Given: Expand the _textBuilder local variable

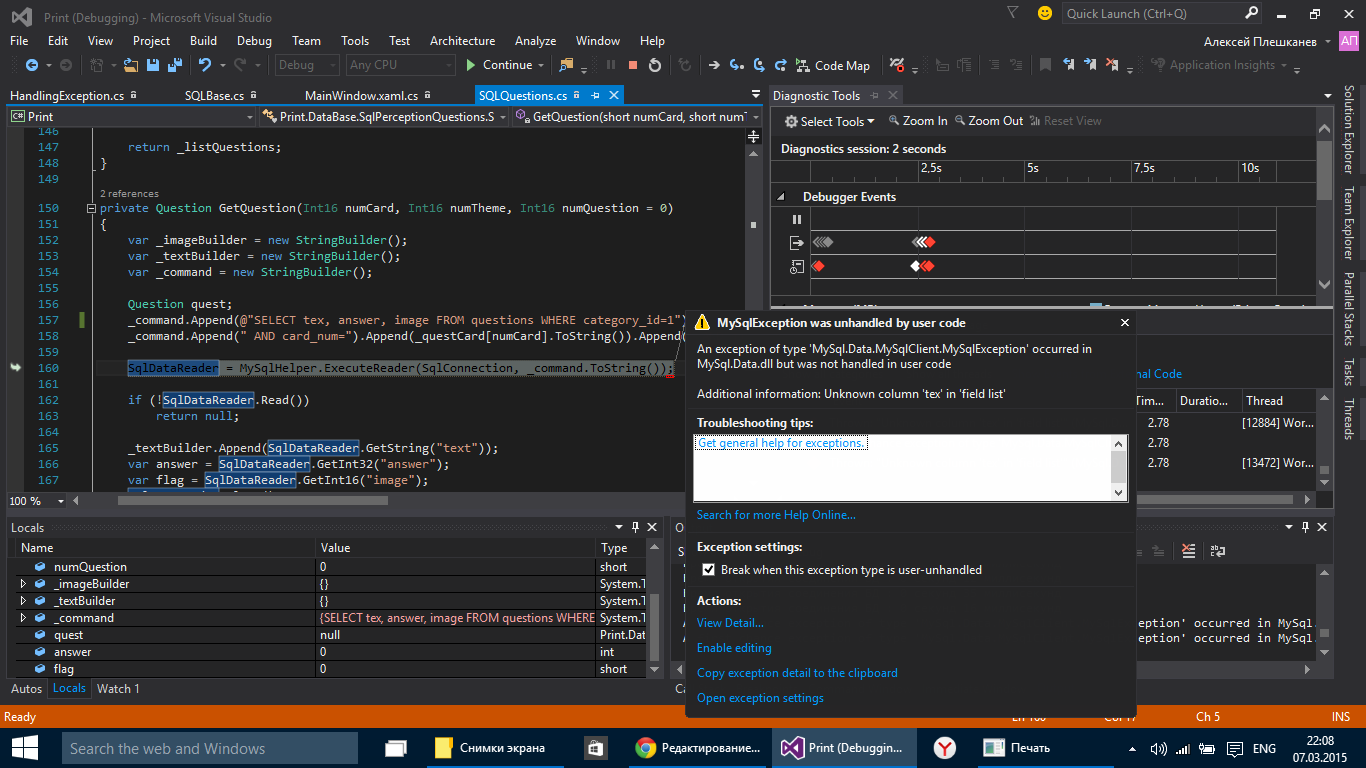Looking at the screenshot, I should (x=23, y=601).
